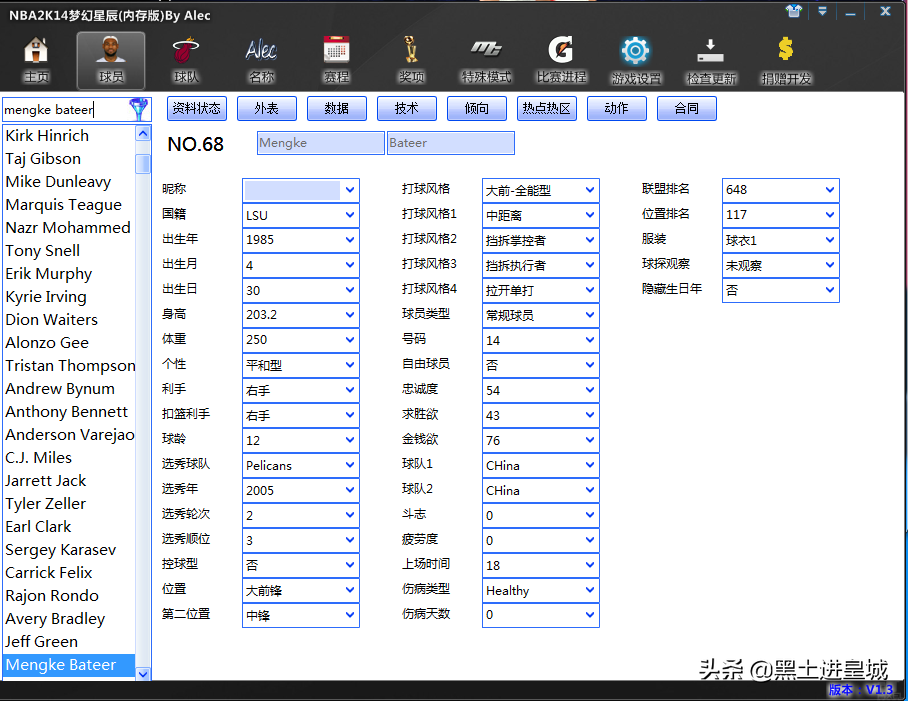Click the 合同 contract button

click(686, 108)
